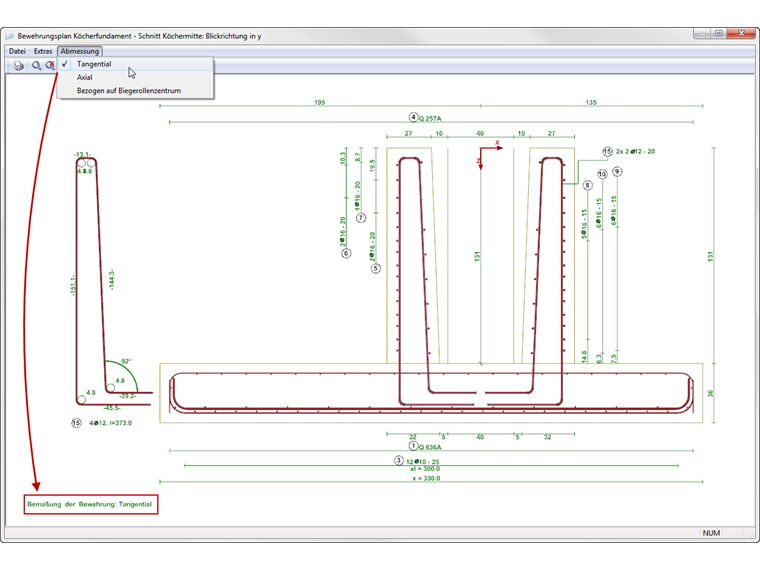The width and height of the screenshot is (760, 570).
Task: Click the circled position number 8
Action: click(587, 185)
